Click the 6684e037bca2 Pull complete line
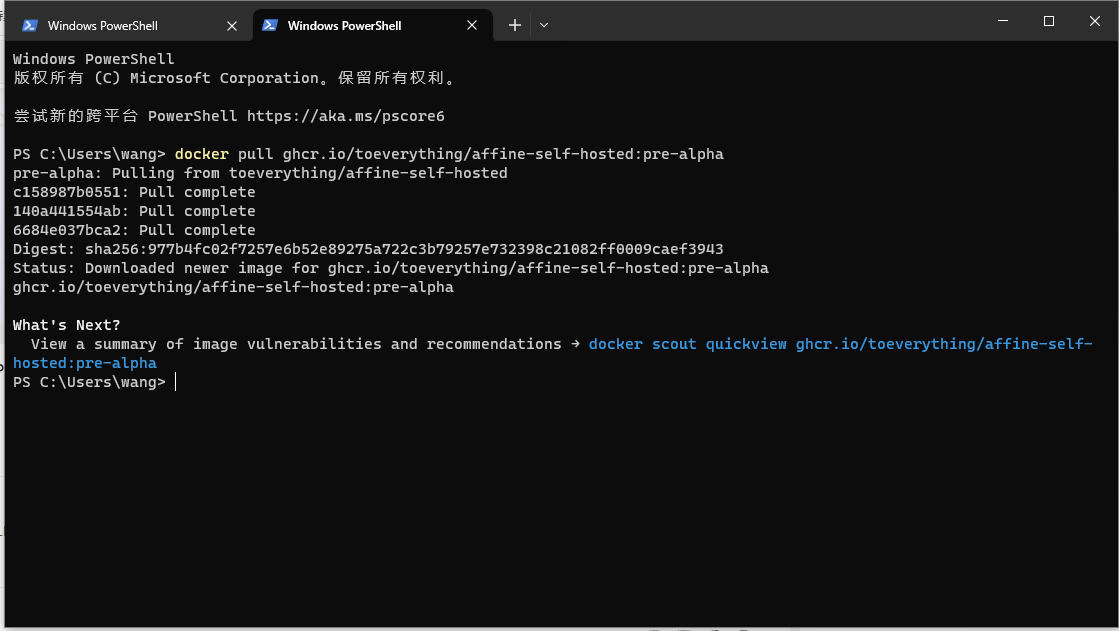 [134, 230]
